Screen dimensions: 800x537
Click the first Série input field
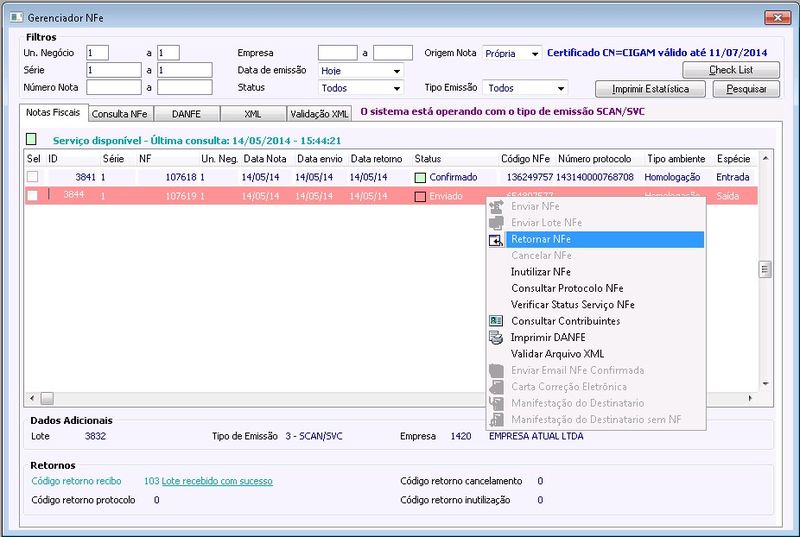(113, 70)
